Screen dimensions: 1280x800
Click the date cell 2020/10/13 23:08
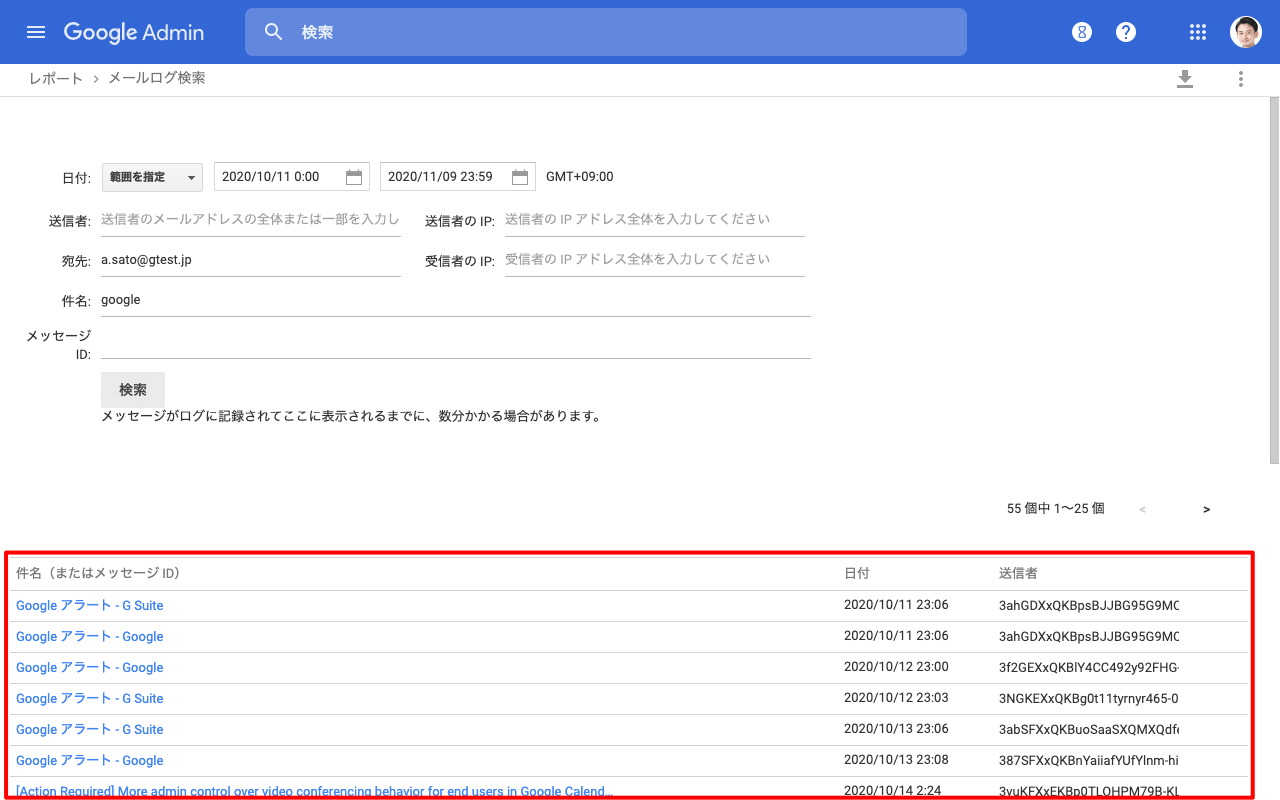[x=896, y=760]
